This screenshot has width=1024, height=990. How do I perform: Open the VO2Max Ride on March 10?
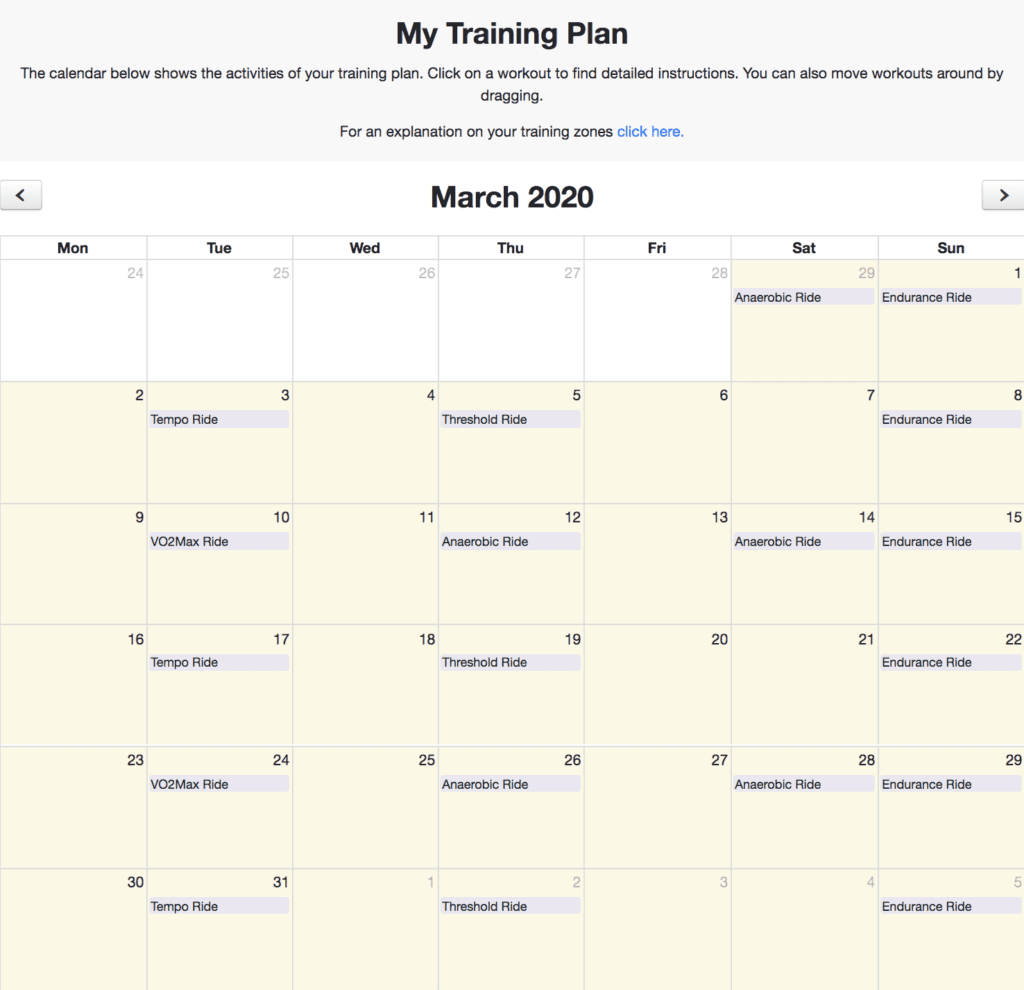(219, 541)
